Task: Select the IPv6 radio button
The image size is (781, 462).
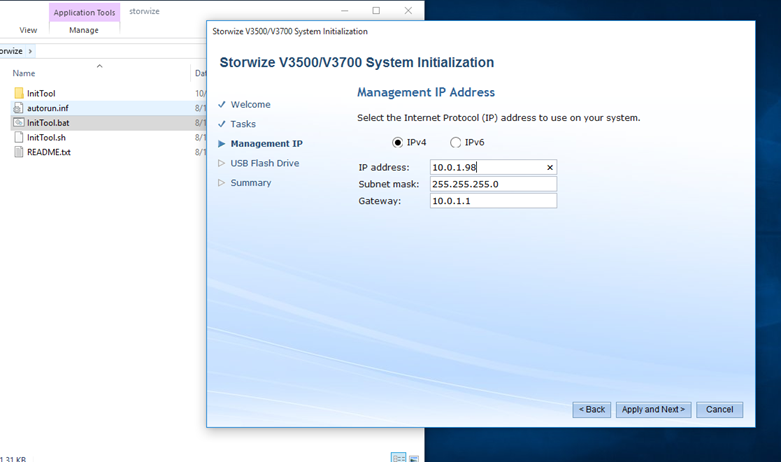Action: (x=455, y=143)
